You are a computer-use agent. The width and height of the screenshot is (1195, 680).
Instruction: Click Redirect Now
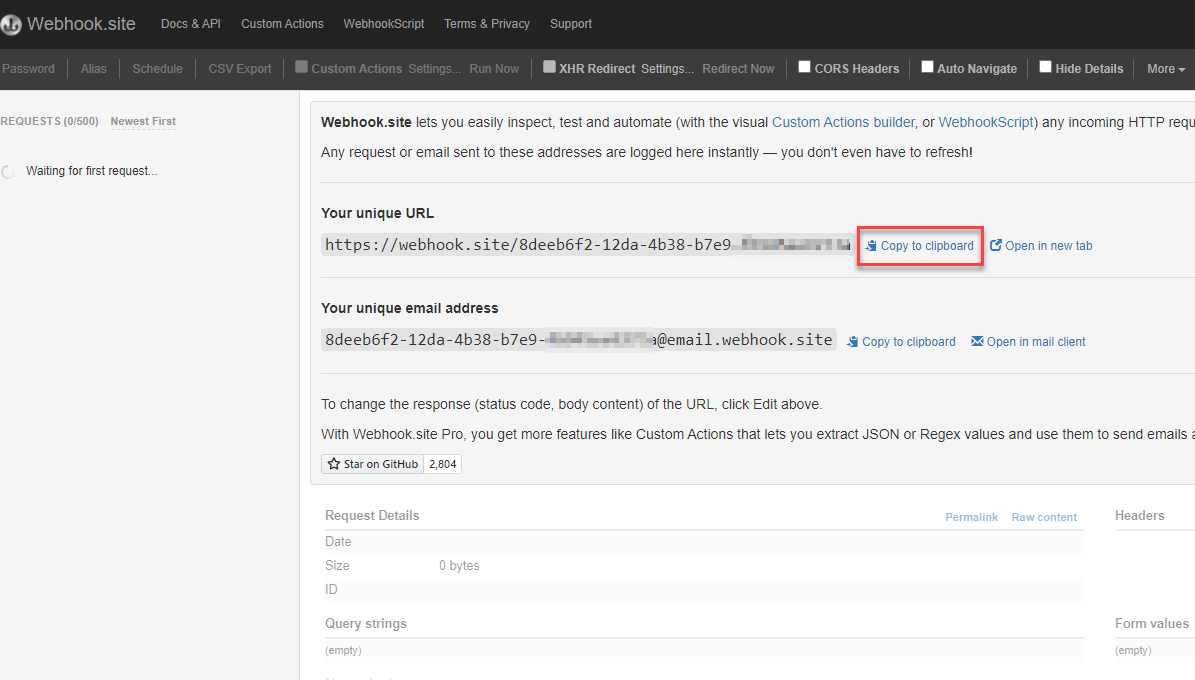click(738, 69)
